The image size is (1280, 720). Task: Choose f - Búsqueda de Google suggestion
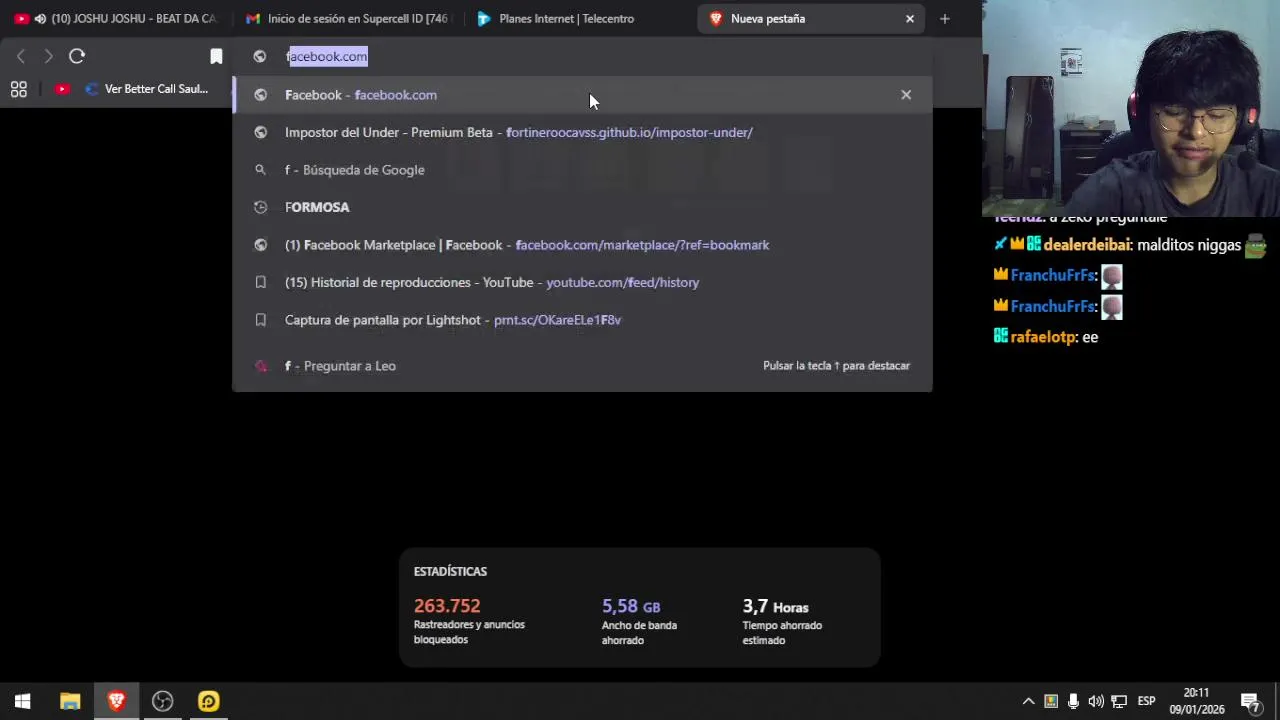coord(582,170)
